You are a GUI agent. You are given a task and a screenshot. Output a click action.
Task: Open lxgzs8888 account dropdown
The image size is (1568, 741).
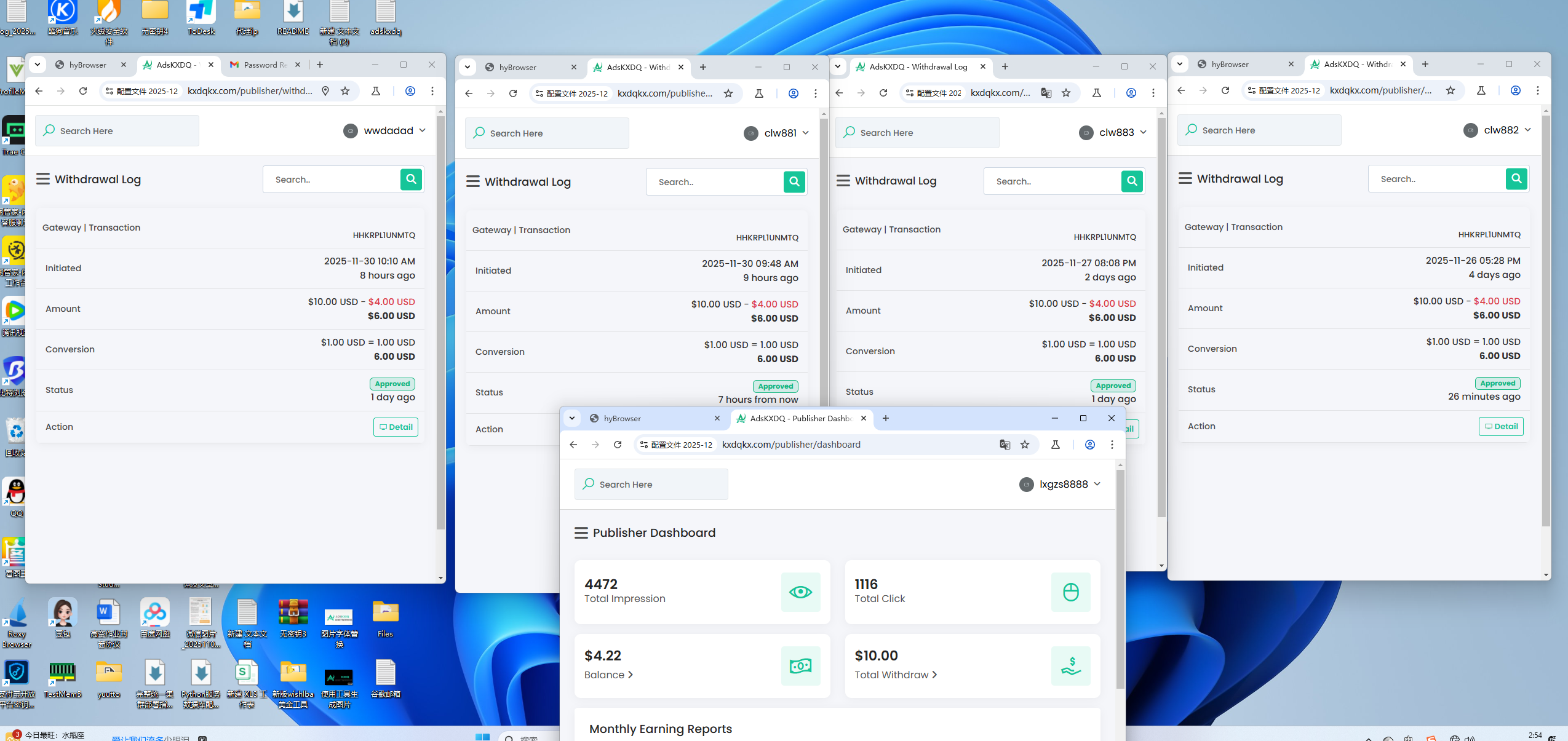click(x=1060, y=485)
